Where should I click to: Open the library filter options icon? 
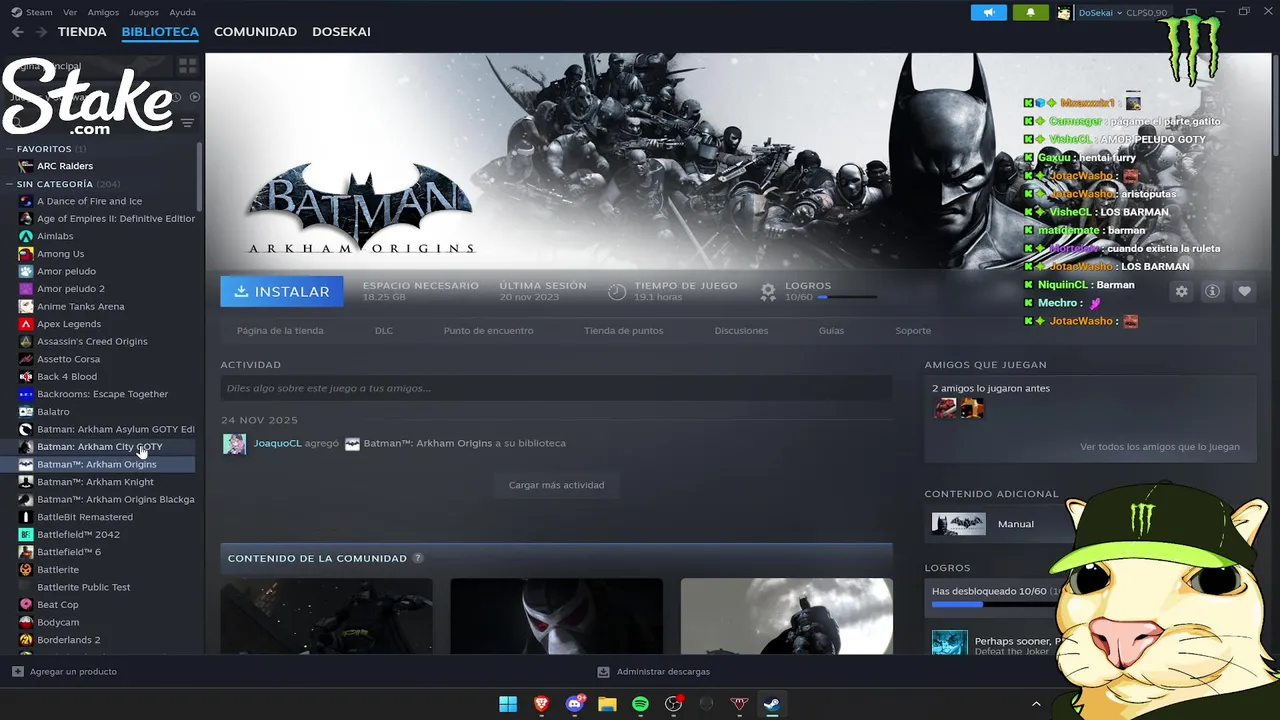click(x=187, y=123)
